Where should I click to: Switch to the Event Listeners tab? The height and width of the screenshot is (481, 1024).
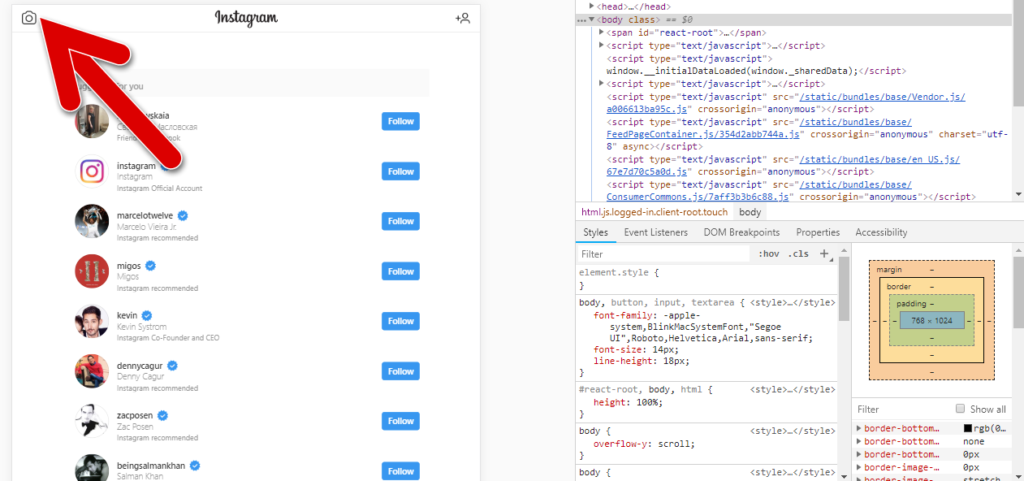tap(656, 232)
